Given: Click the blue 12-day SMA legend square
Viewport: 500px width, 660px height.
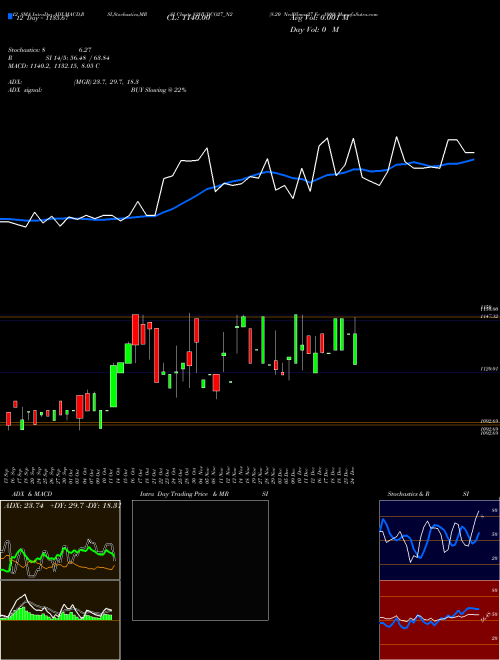Looking at the screenshot, I should point(10,16).
